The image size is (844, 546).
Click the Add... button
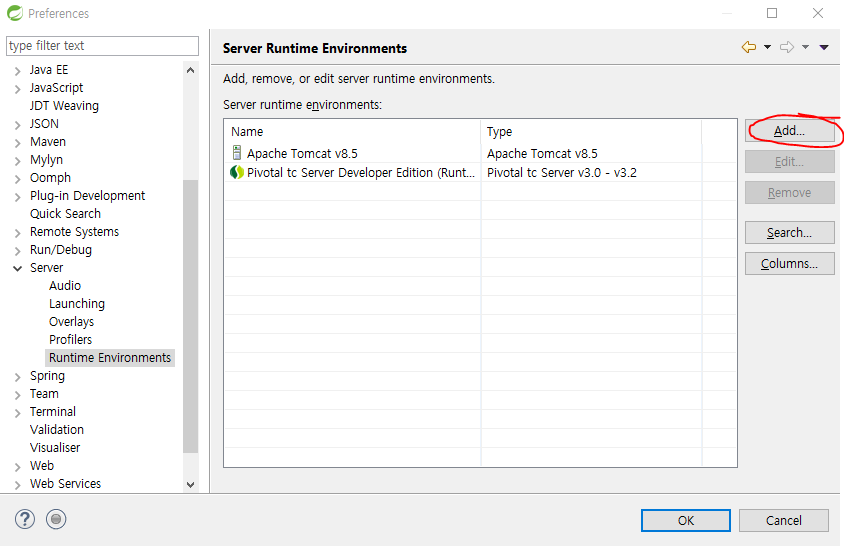(790, 131)
